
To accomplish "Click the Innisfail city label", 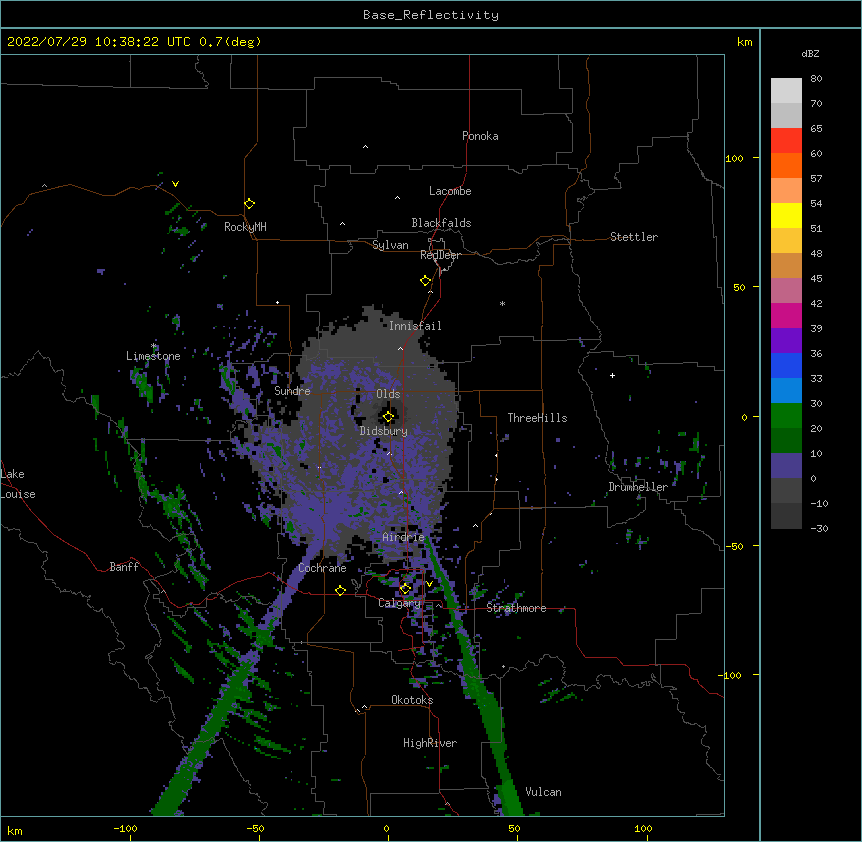I will click(x=416, y=326).
